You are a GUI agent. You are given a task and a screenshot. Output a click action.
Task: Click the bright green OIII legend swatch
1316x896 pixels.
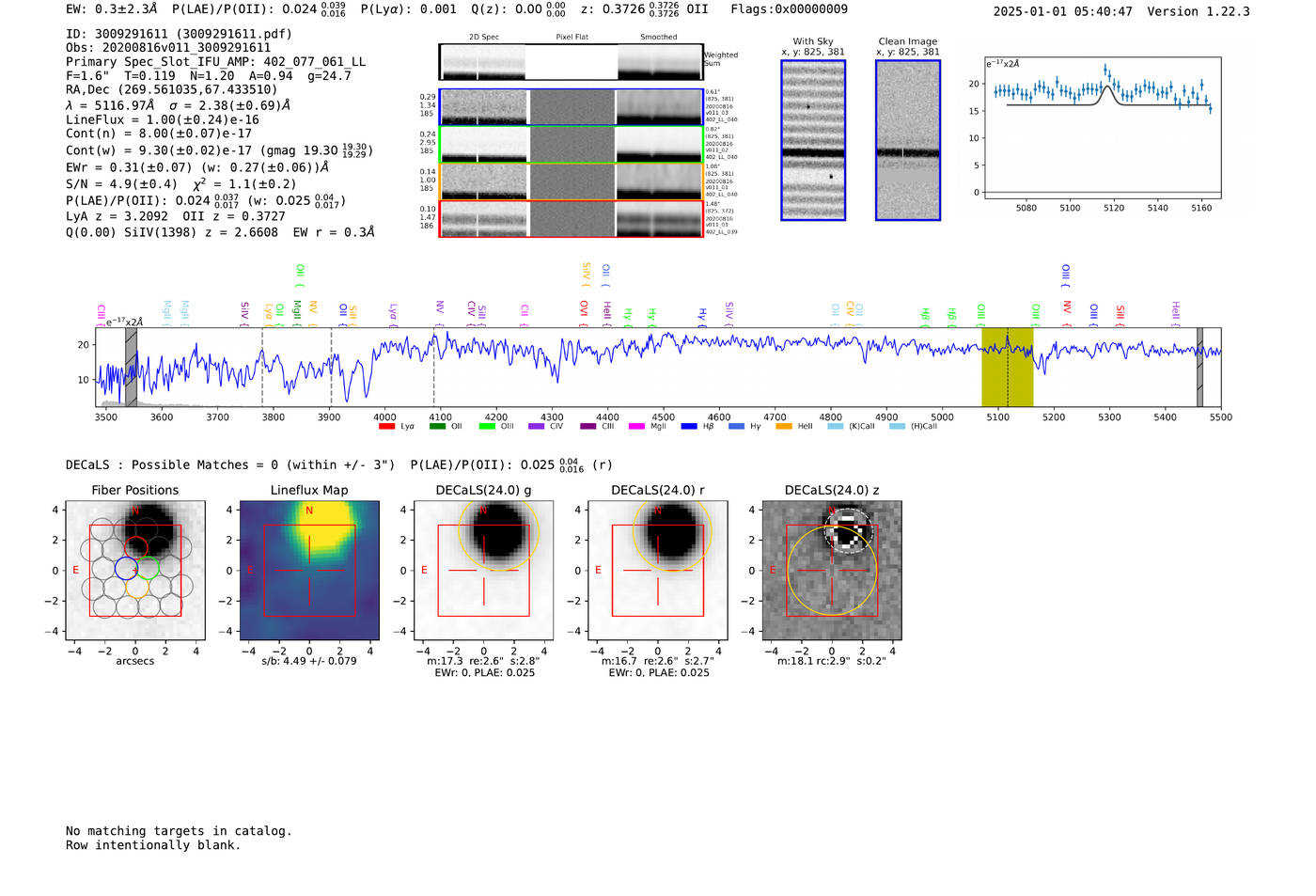click(x=486, y=427)
